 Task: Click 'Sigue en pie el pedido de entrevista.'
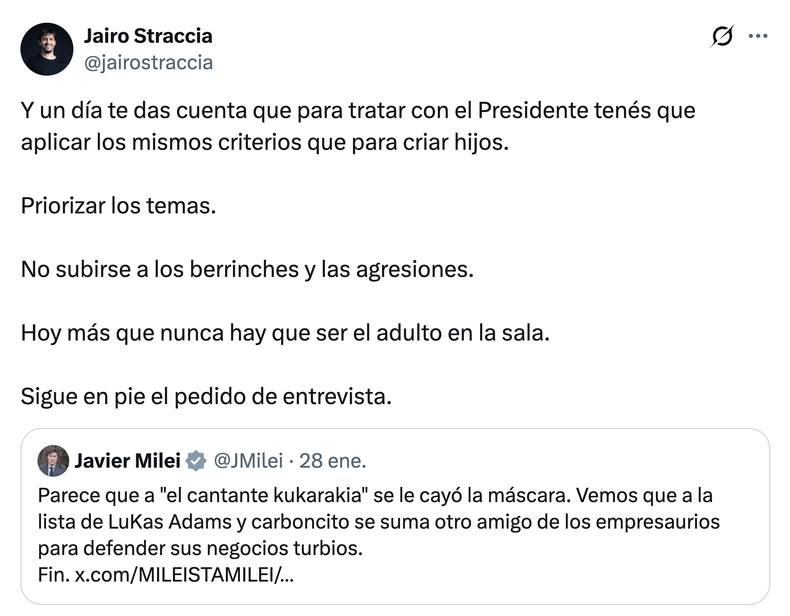[x=207, y=396]
